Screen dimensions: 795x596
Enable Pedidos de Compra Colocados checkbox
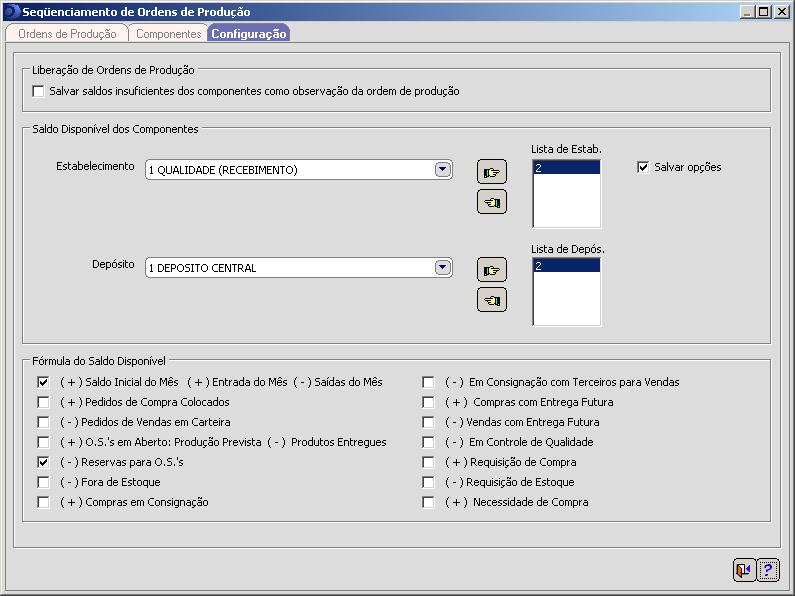point(43,402)
